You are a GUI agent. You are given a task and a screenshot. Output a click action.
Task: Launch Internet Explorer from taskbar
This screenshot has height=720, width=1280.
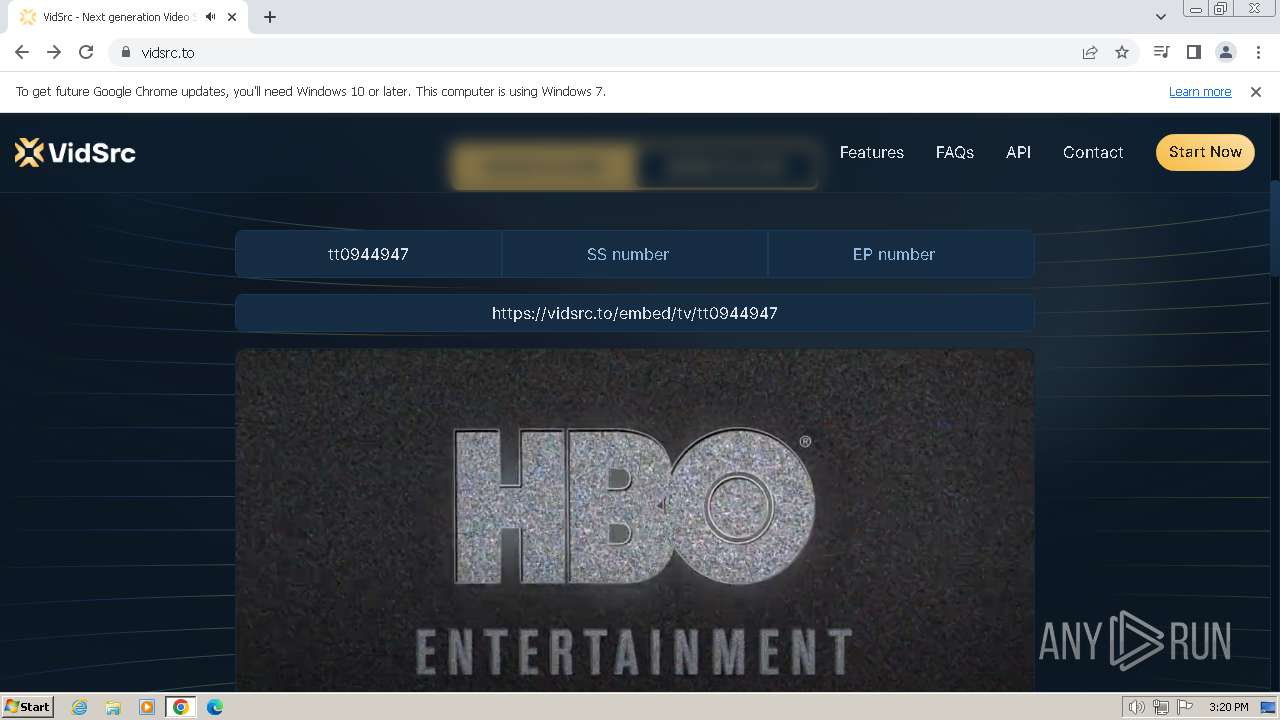point(80,707)
